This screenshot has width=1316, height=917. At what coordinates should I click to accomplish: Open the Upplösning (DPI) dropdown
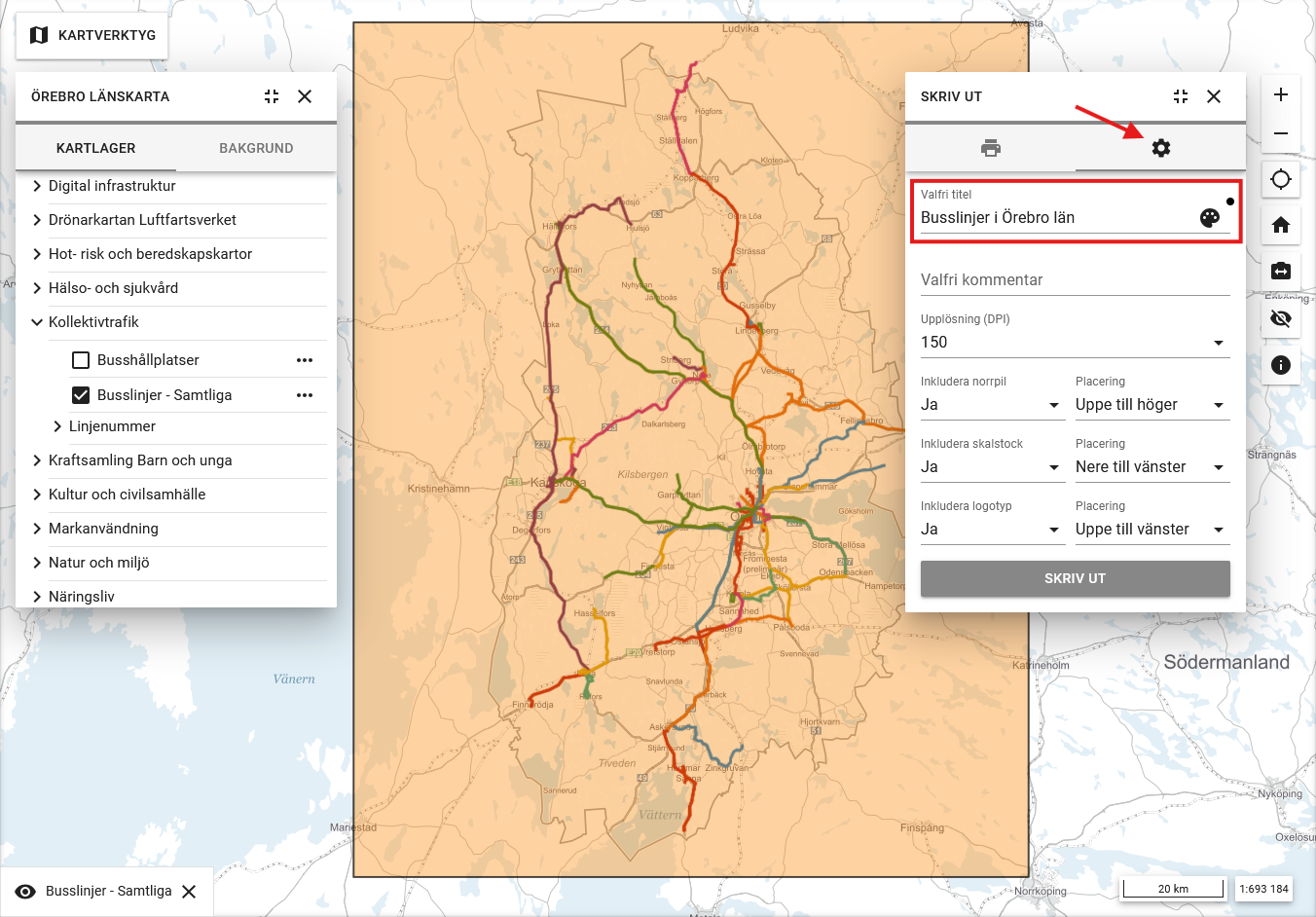coord(1075,343)
